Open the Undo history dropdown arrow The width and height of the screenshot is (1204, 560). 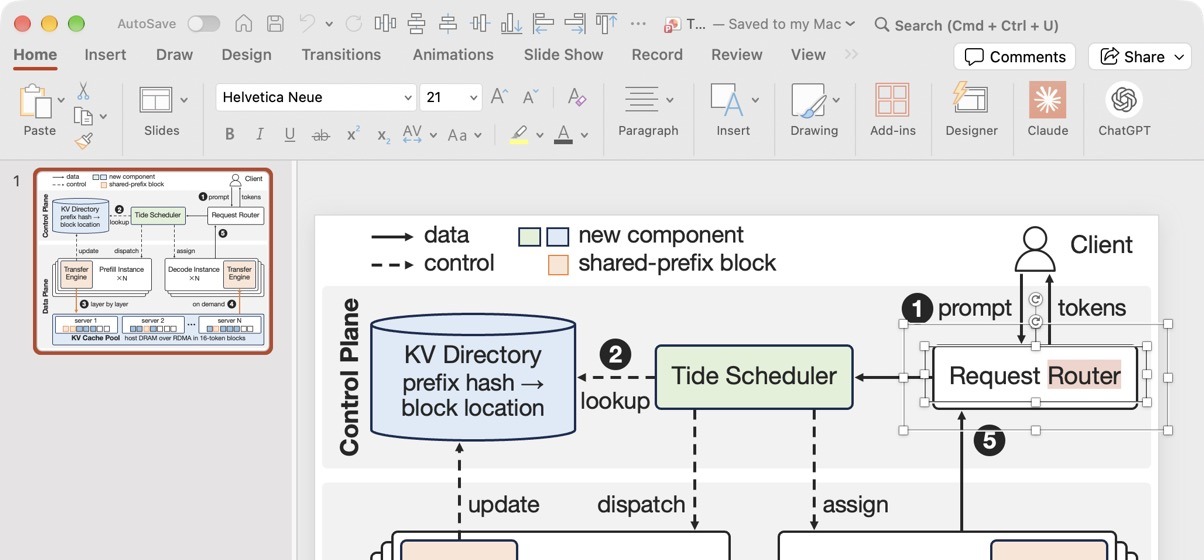tap(328, 24)
